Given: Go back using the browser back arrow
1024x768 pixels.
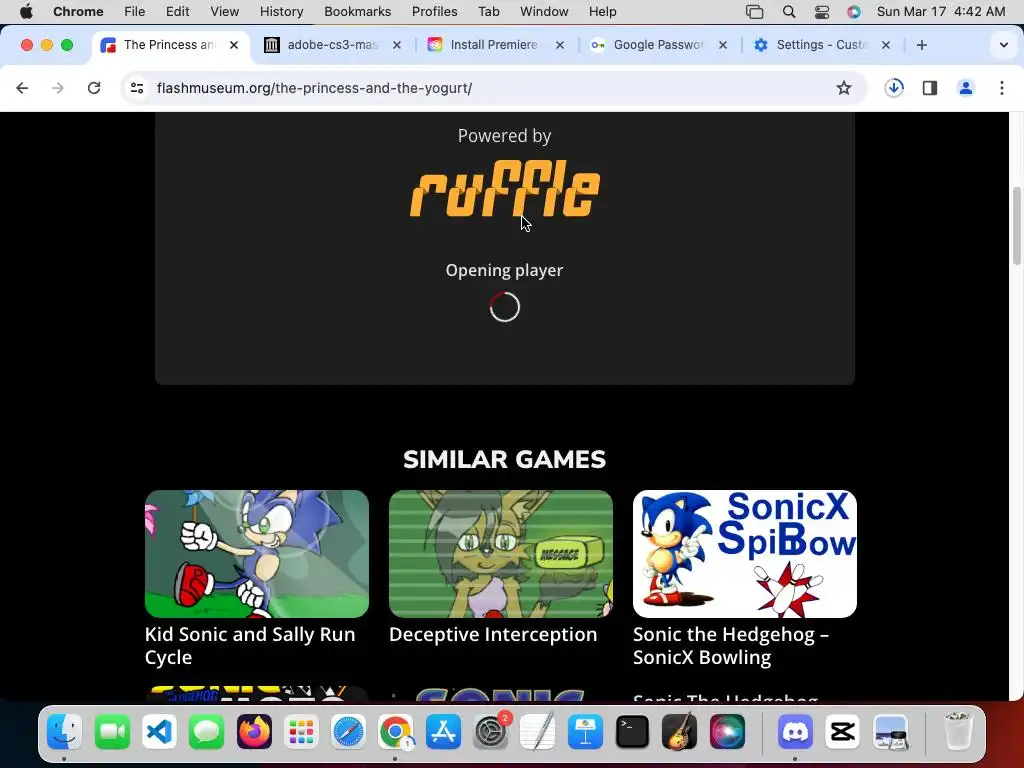Looking at the screenshot, I should (22, 88).
